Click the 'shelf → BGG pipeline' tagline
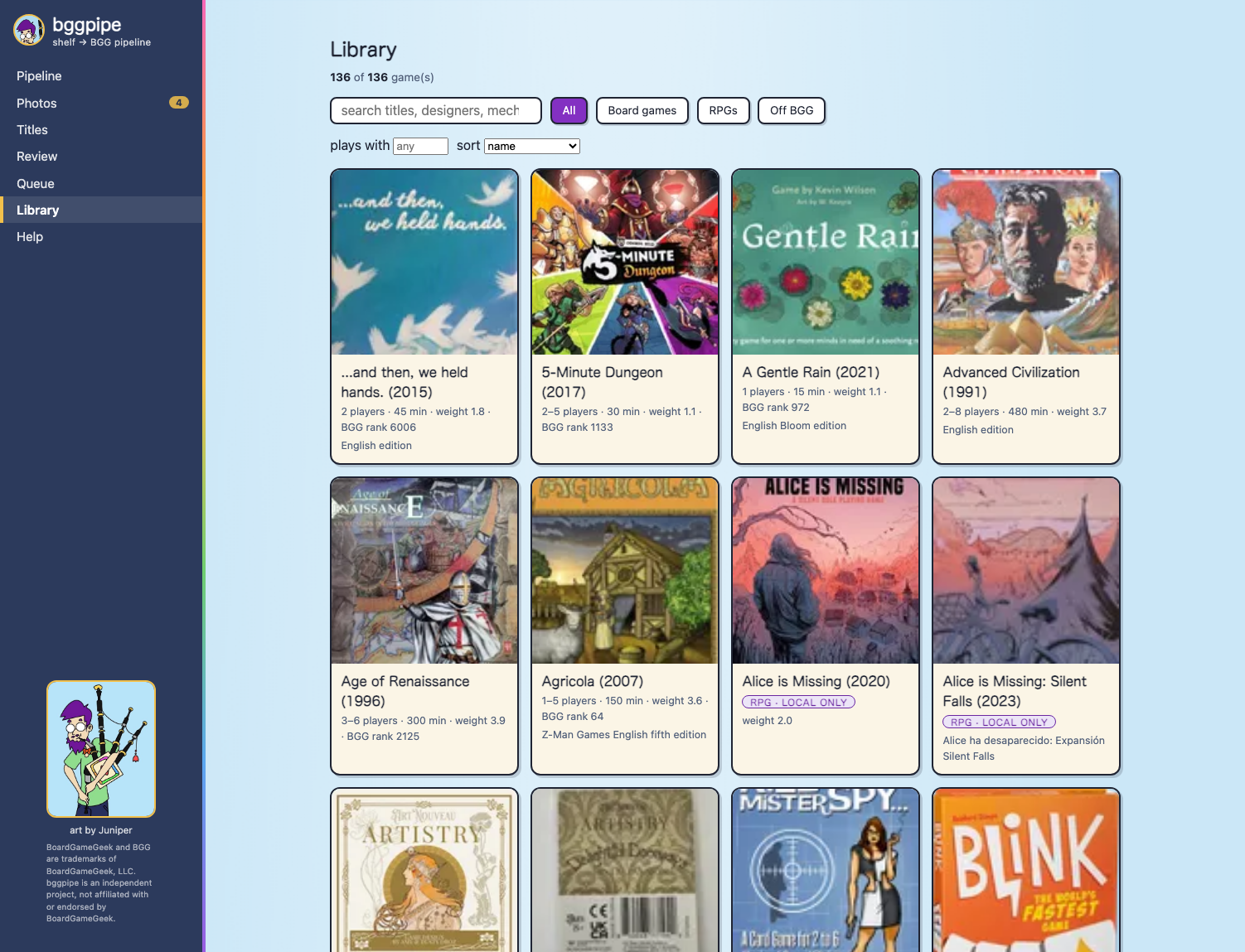 coord(102,42)
